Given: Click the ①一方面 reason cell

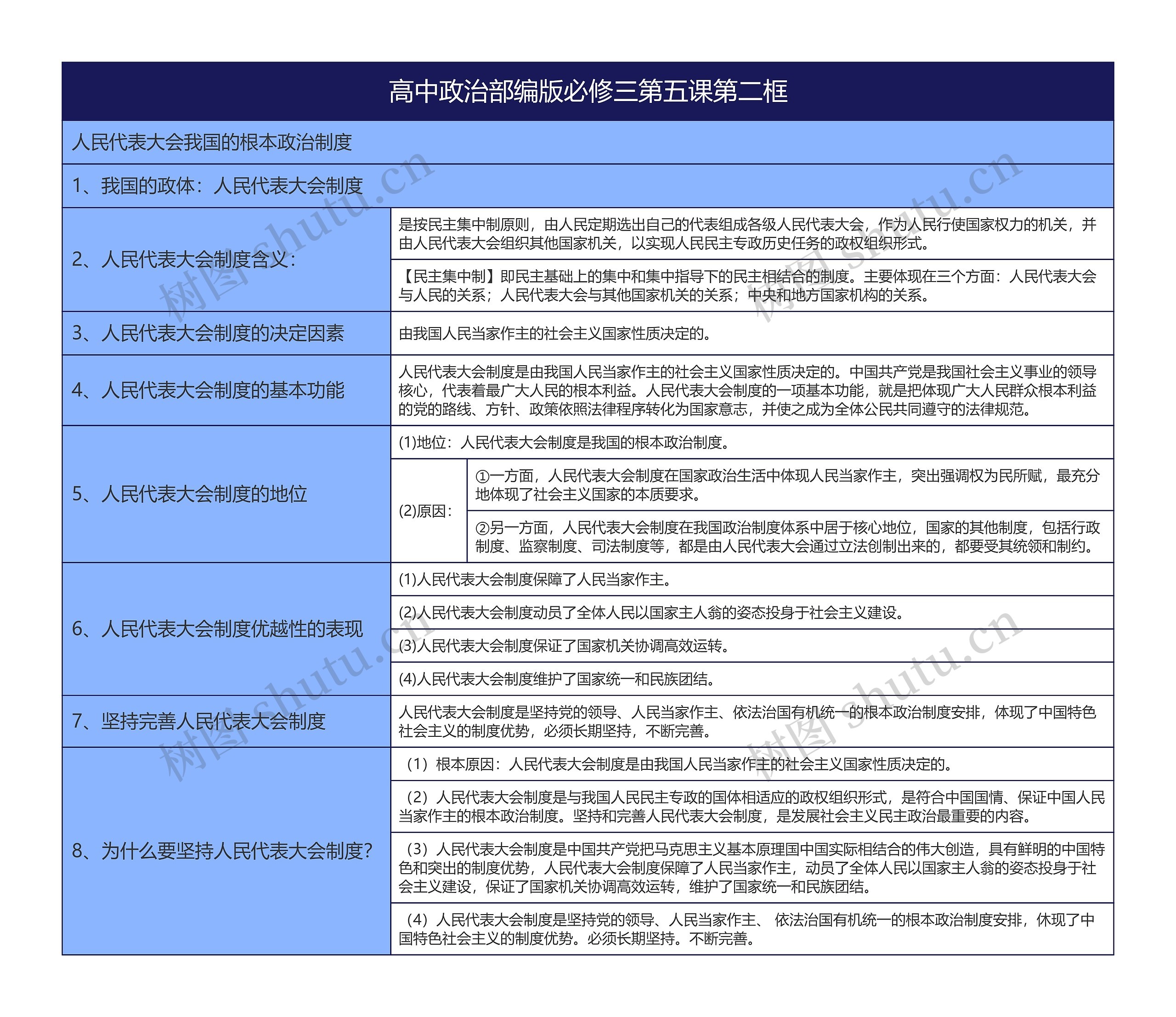Looking at the screenshot, I should pyautogui.click(x=790, y=485).
